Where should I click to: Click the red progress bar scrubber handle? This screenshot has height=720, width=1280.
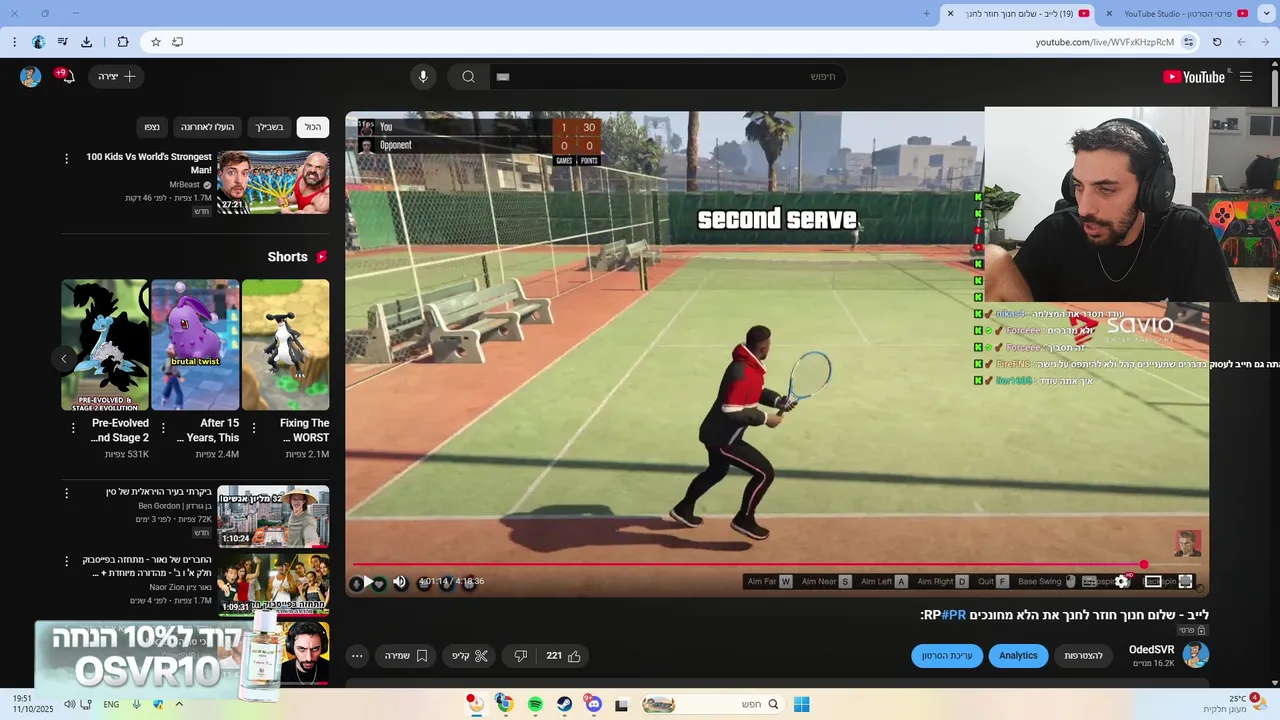coord(1144,564)
